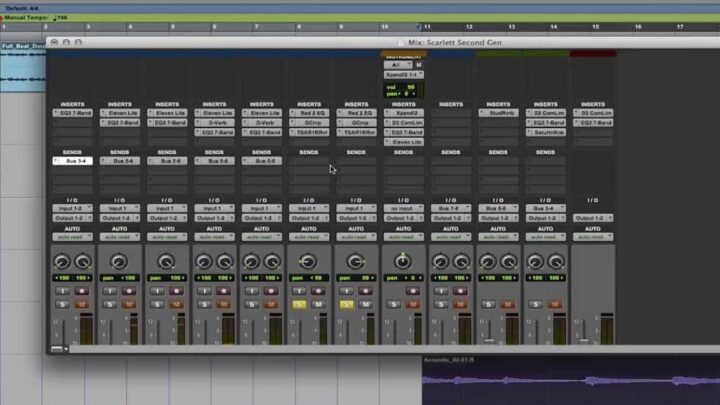
Task: Open the auto read dropdown on the rightmost master track
Action: coord(593,237)
